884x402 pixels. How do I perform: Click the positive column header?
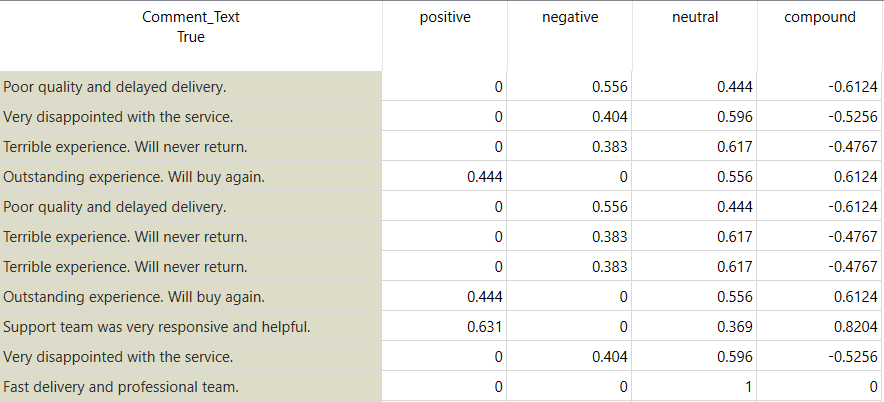pyautogui.click(x=445, y=17)
